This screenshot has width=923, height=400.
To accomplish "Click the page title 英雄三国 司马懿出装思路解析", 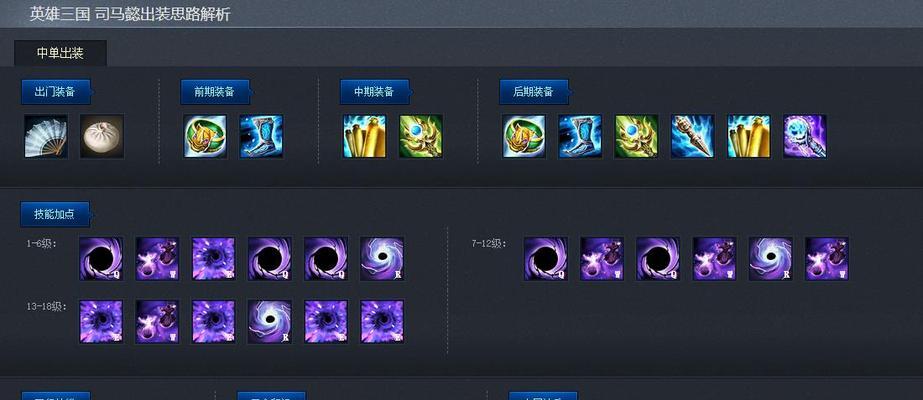I will tap(130, 14).
